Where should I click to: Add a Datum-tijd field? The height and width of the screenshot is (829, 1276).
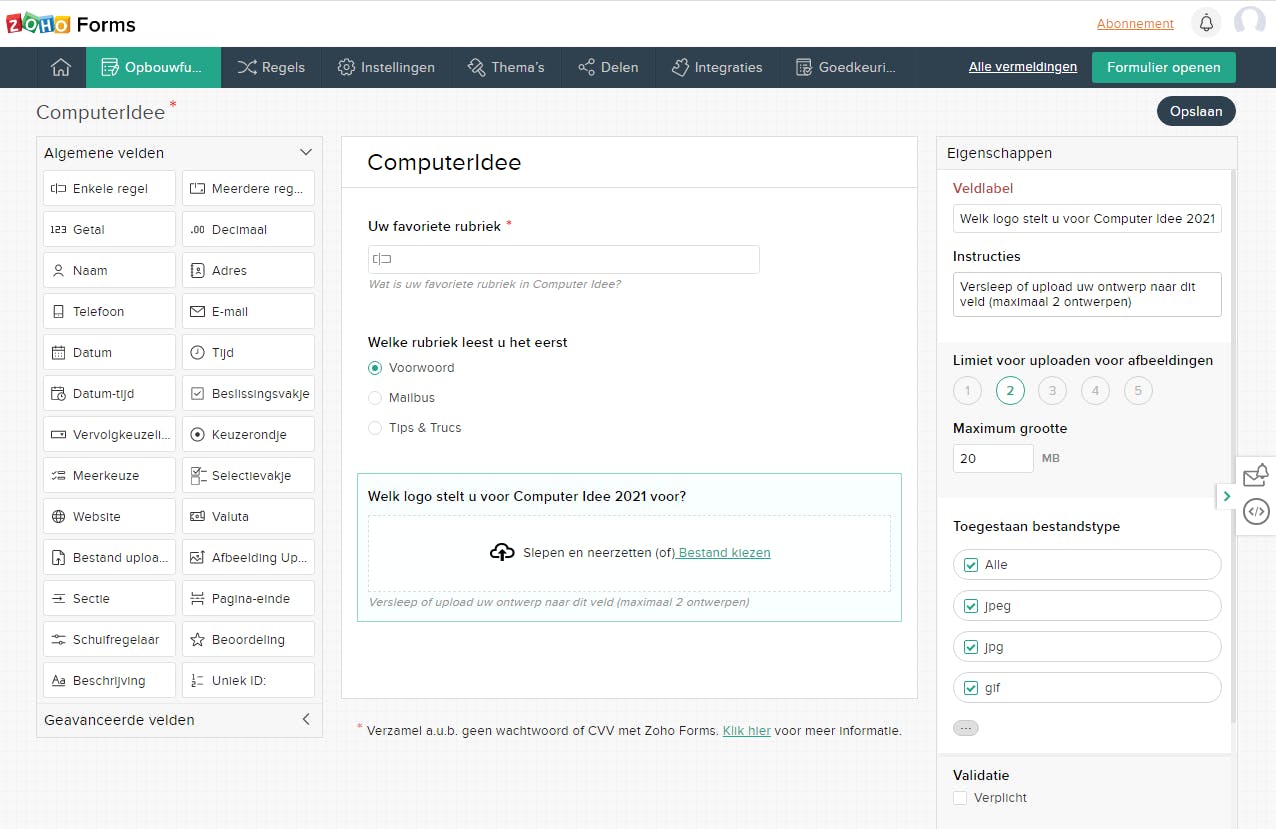click(110, 393)
